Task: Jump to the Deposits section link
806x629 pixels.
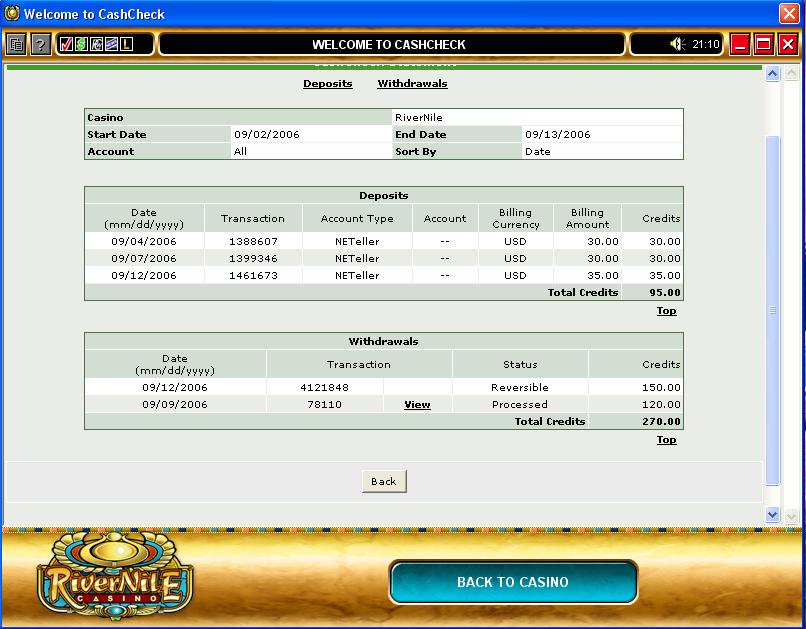Action: point(327,84)
